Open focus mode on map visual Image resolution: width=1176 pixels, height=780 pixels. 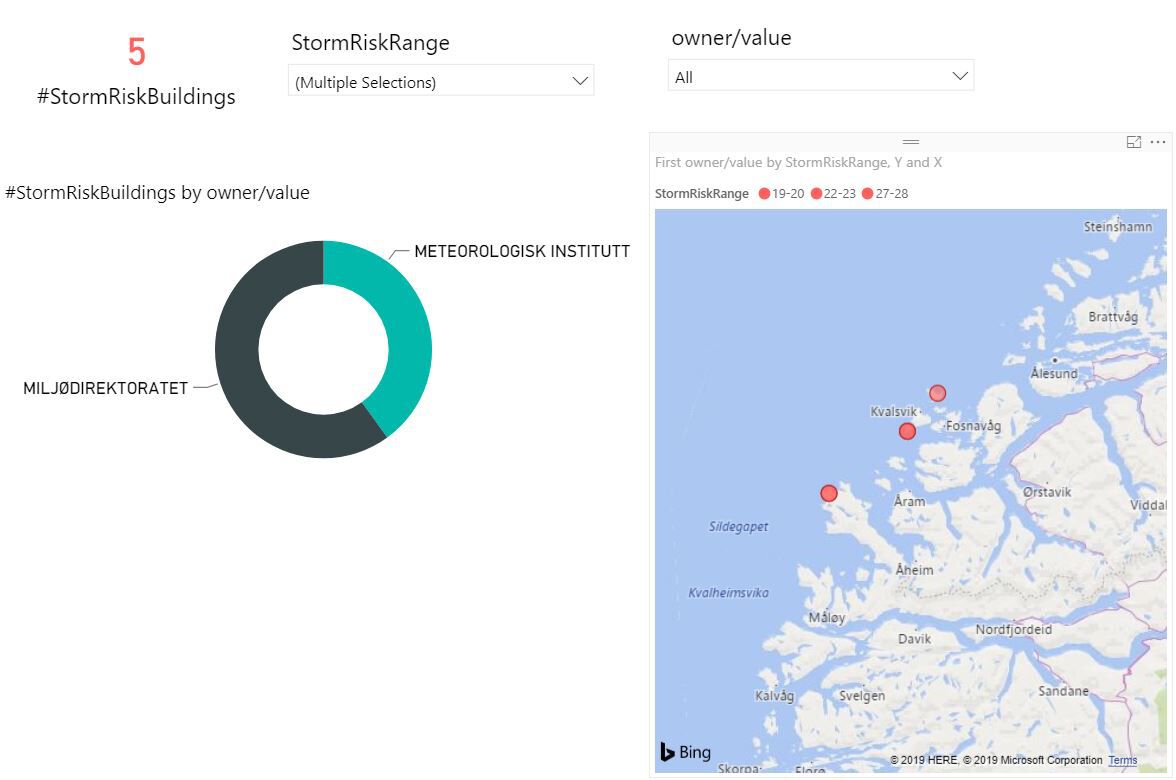point(1133,142)
